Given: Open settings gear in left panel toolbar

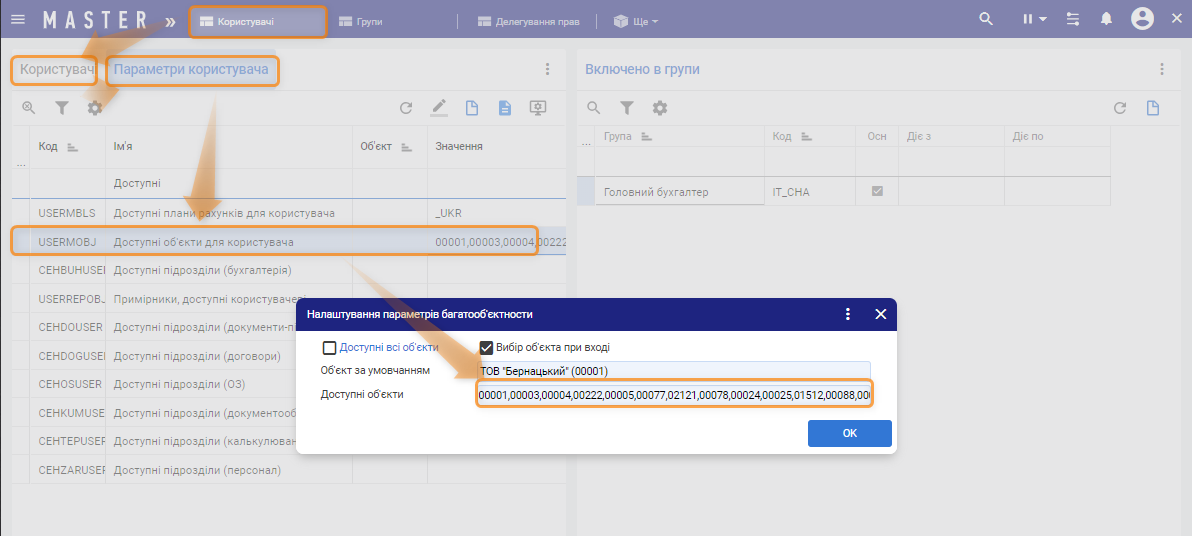Looking at the screenshot, I should 95,108.
